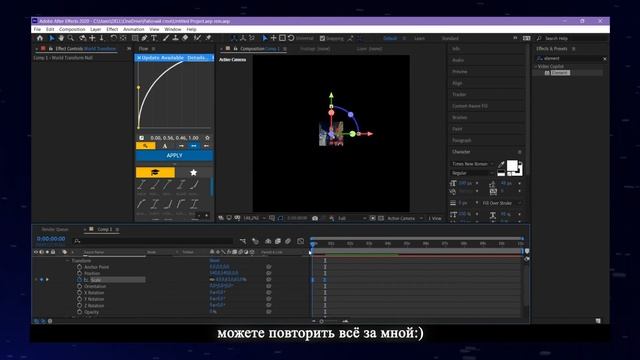Image resolution: width=640 pixels, height=360 pixels.
Task: Click the first ease preset curve in Flow
Action: coord(141,185)
